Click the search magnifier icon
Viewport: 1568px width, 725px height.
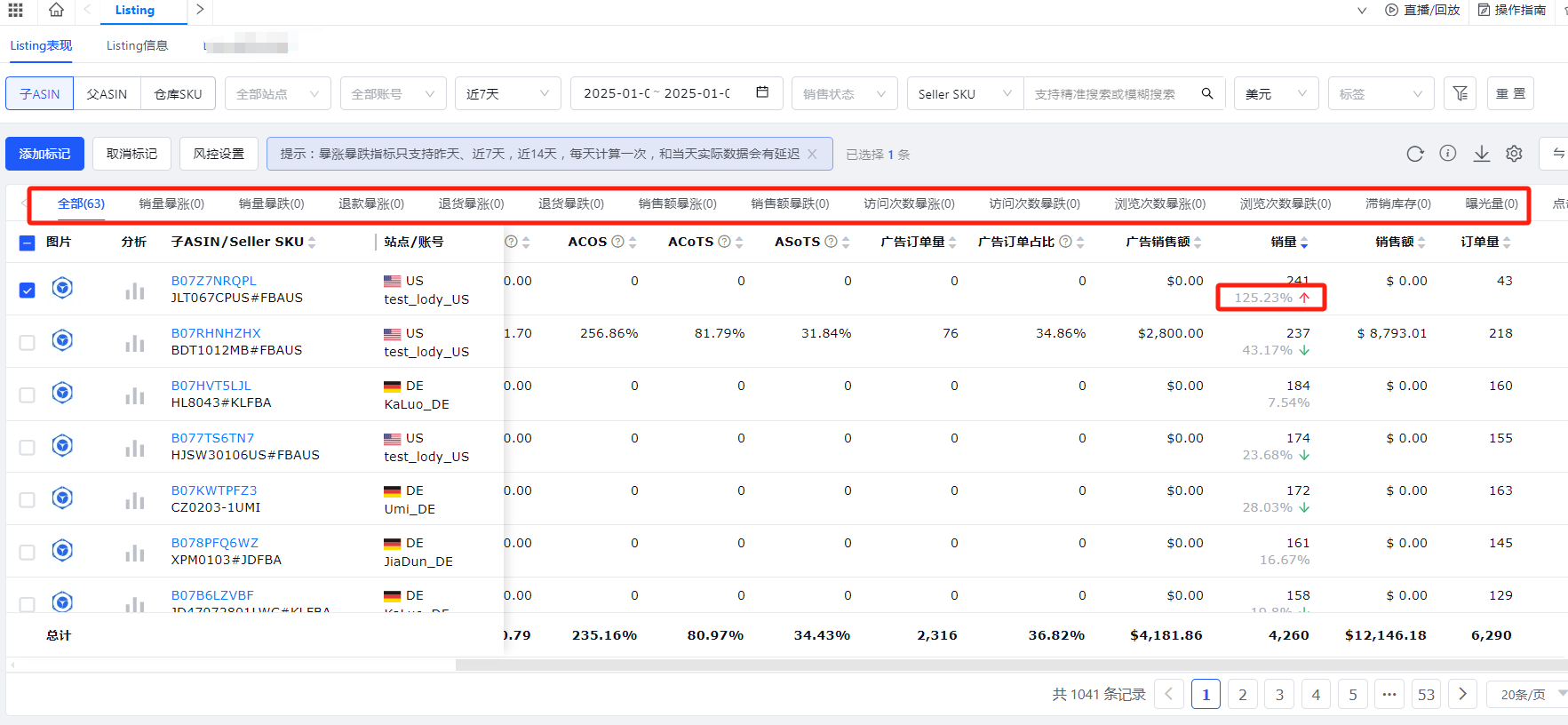[1206, 93]
